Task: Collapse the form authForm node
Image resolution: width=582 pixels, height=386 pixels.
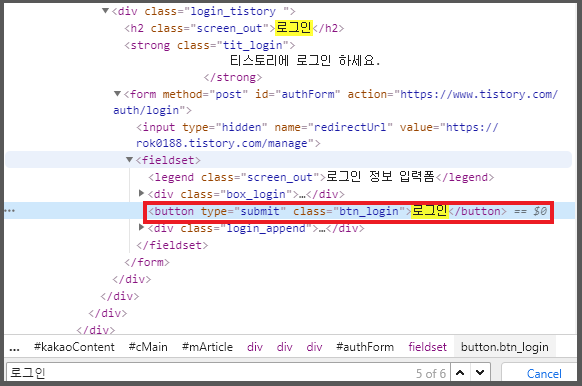Action: click(117, 94)
